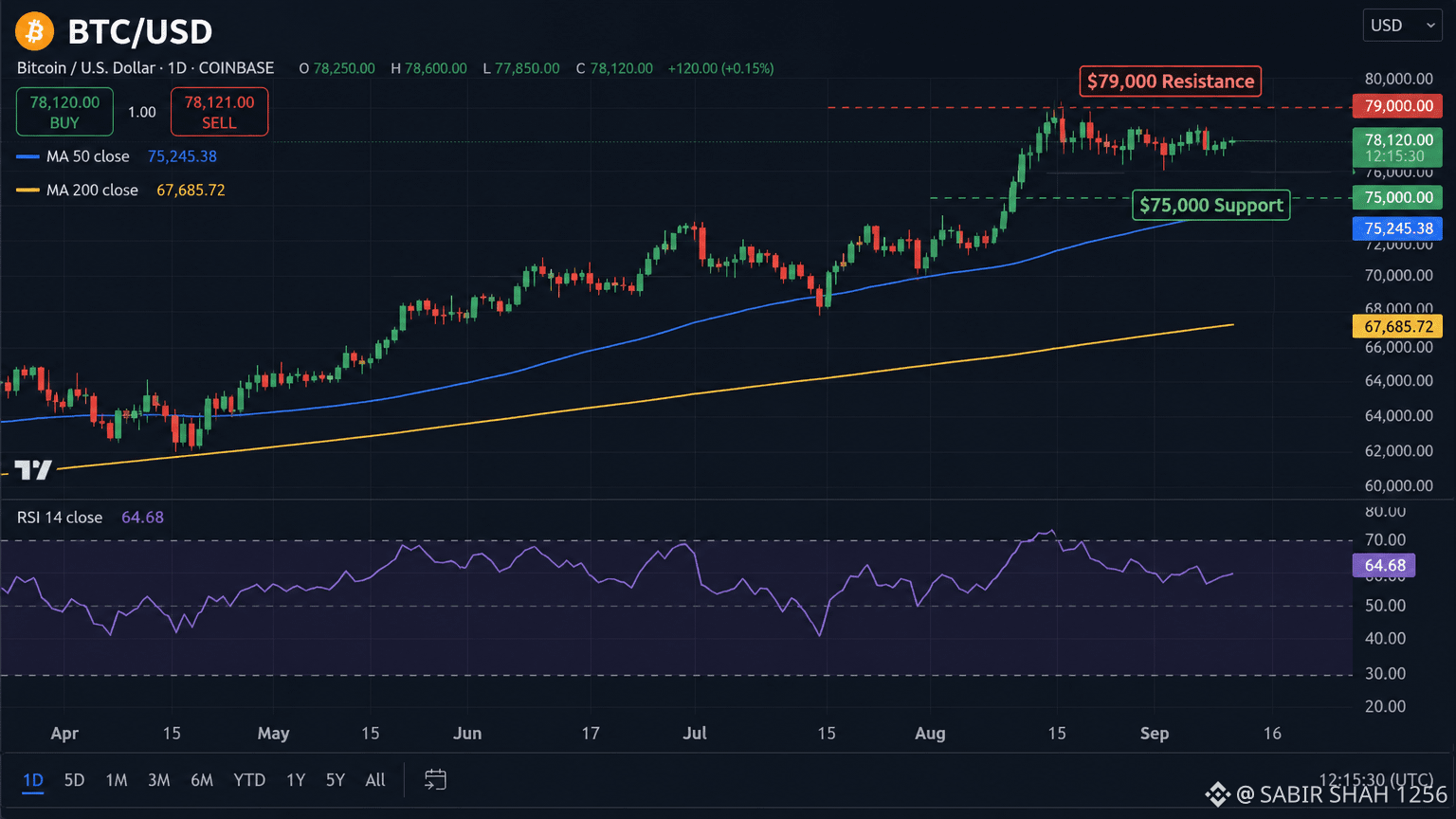
Task: Click the green 75,000.00 price axis label
Action: tap(1398, 197)
